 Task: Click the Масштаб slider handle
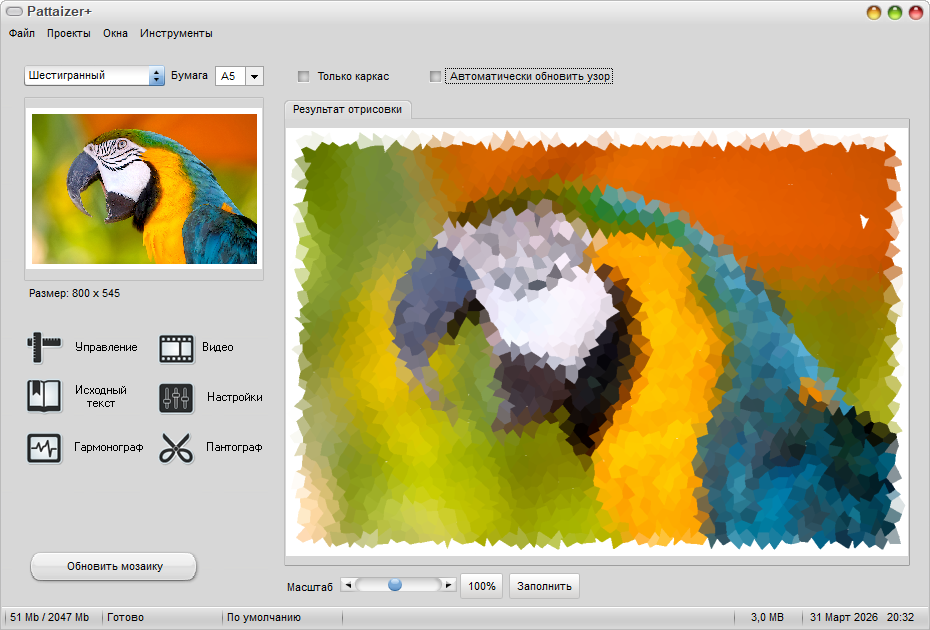395,585
